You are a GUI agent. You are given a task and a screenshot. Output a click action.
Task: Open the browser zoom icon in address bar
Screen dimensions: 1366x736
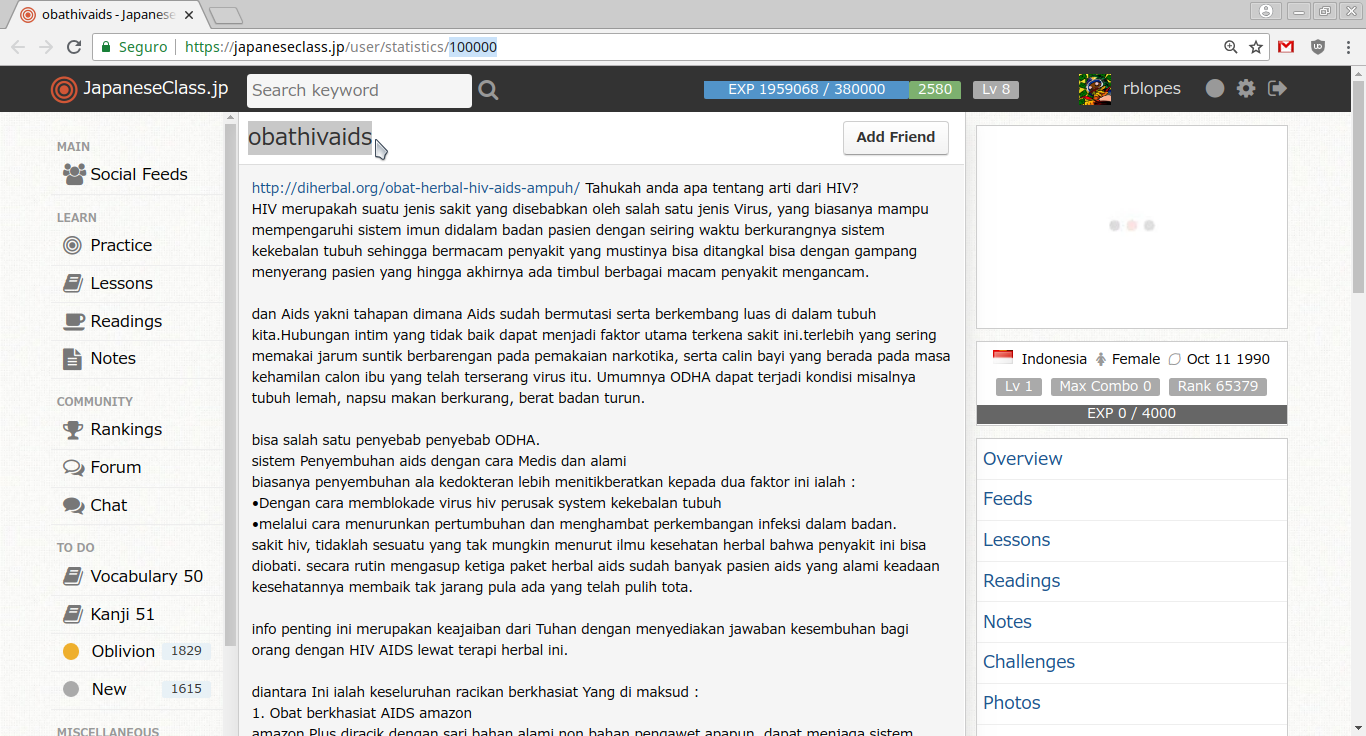pos(1231,47)
